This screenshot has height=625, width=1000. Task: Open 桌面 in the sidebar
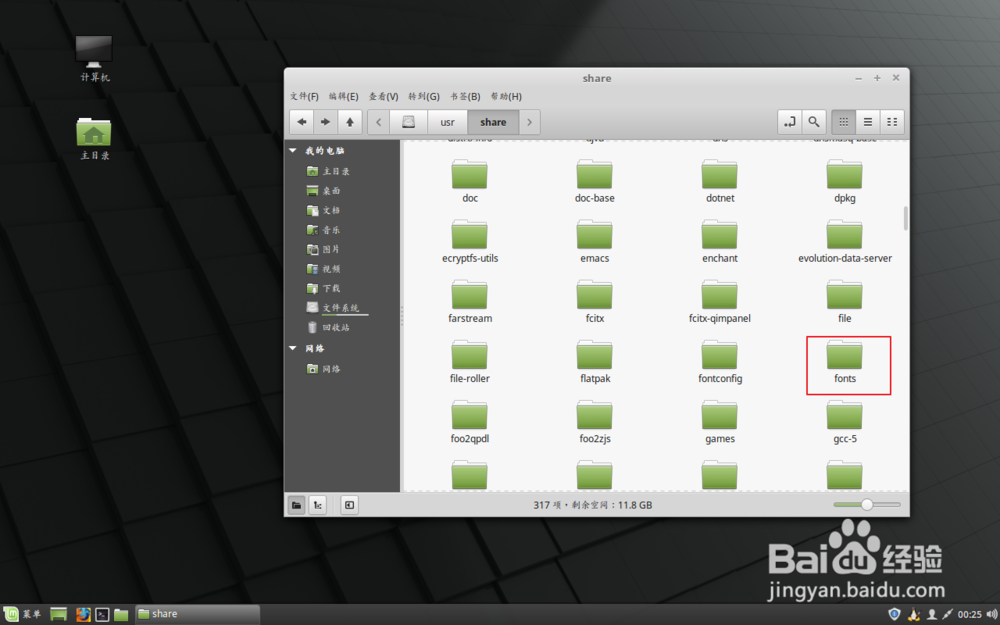tap(324, 190)
